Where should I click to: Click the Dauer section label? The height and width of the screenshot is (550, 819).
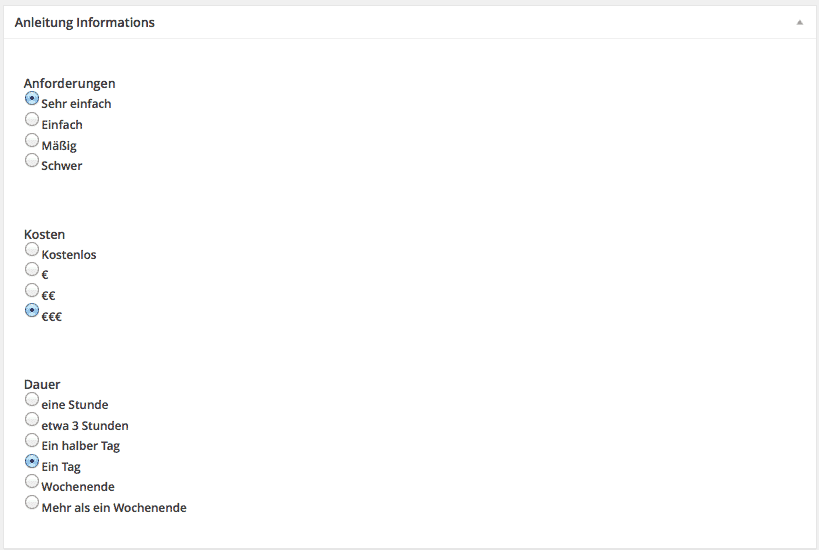[42, 384]
